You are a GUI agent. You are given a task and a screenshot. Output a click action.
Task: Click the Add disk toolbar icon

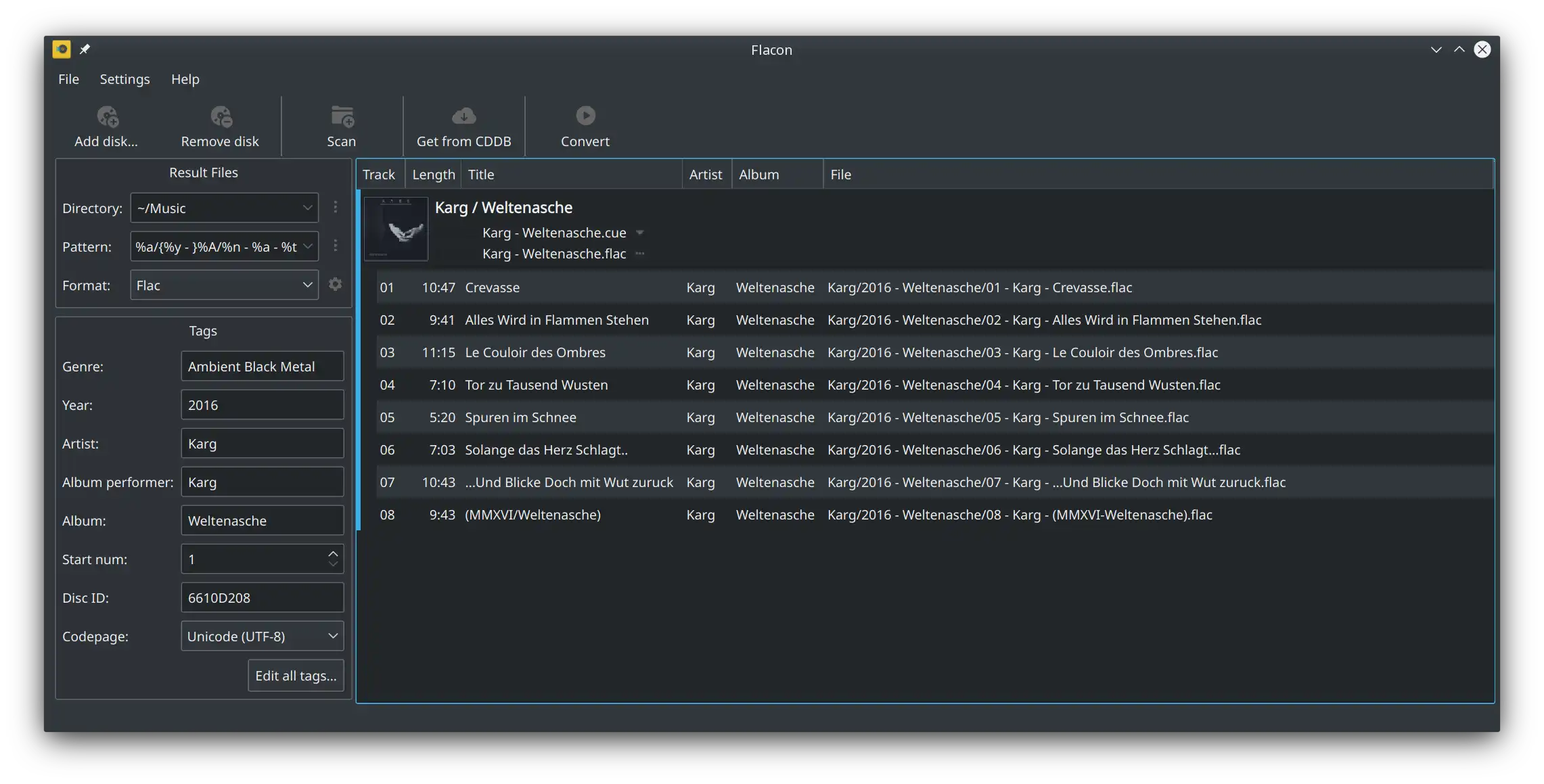pyautogui.click(x=107, y=116)
